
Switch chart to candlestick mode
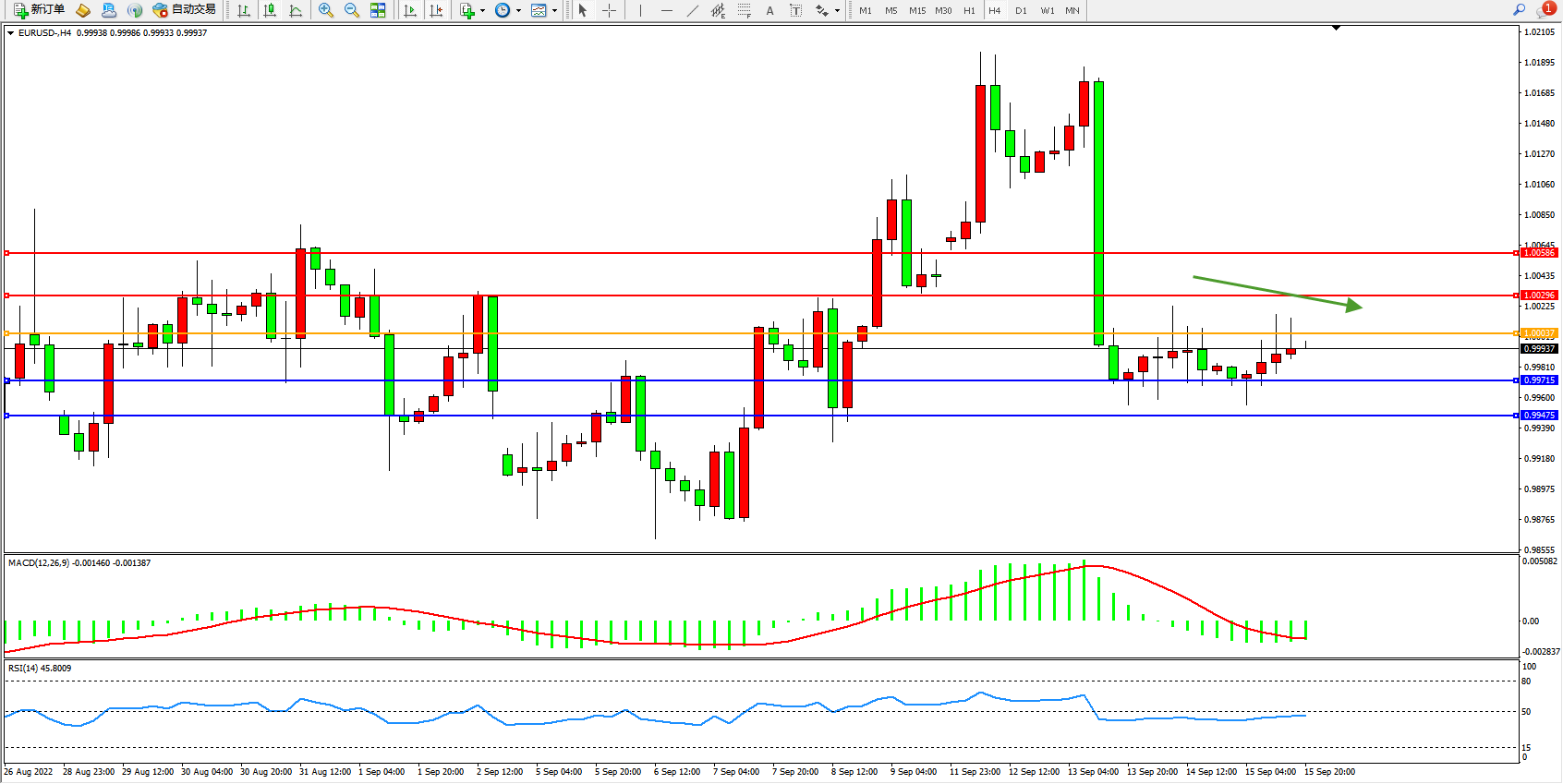point(270,10)
